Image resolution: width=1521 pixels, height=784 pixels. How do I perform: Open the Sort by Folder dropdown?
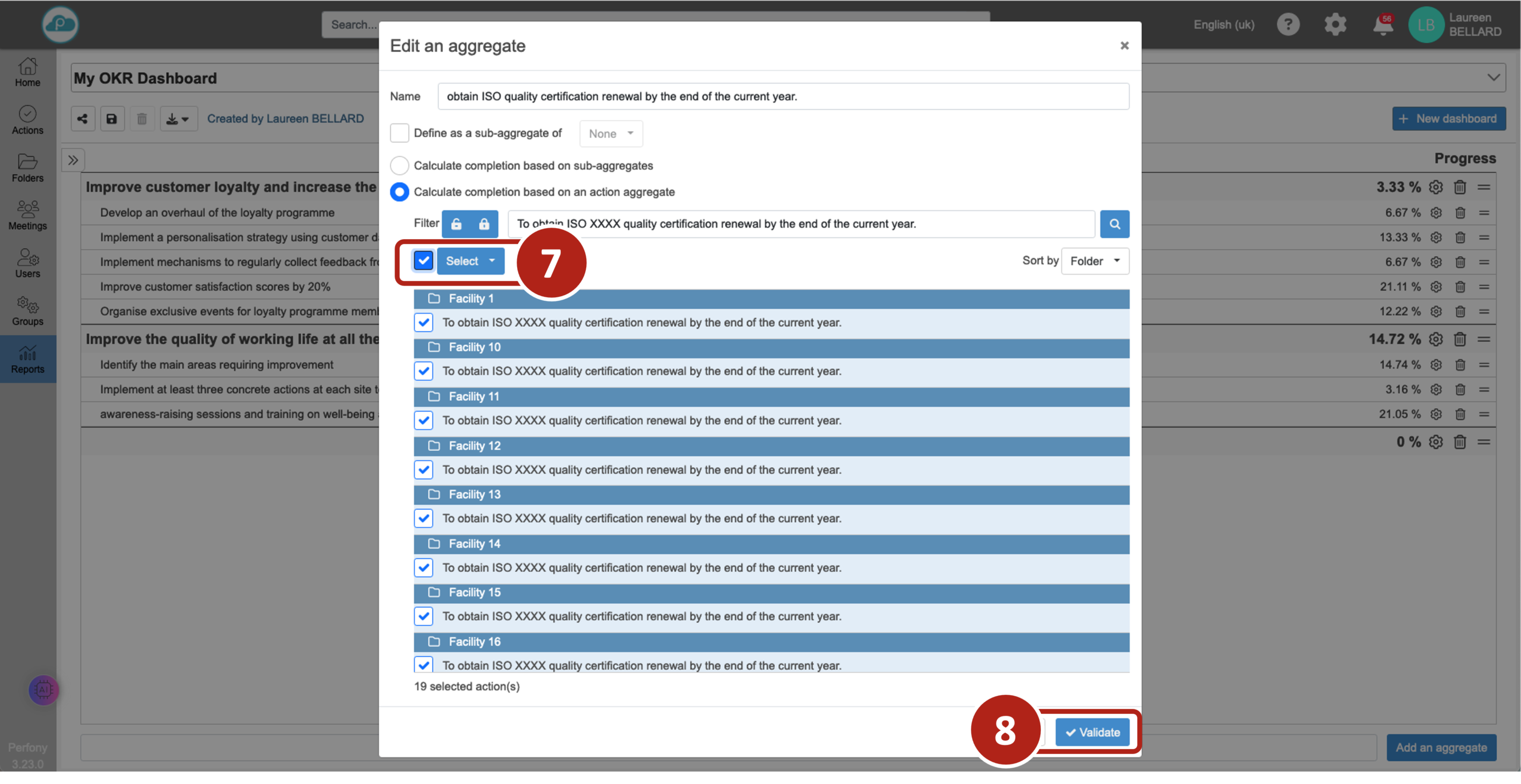1095,261
